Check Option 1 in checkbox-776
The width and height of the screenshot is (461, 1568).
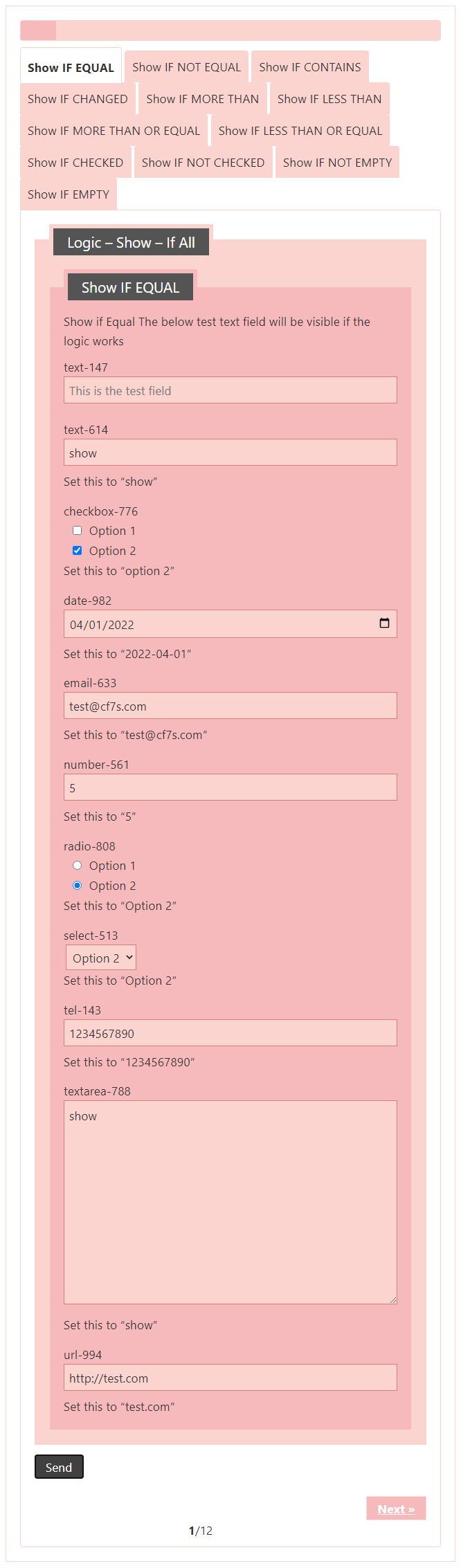coord(78,531)
